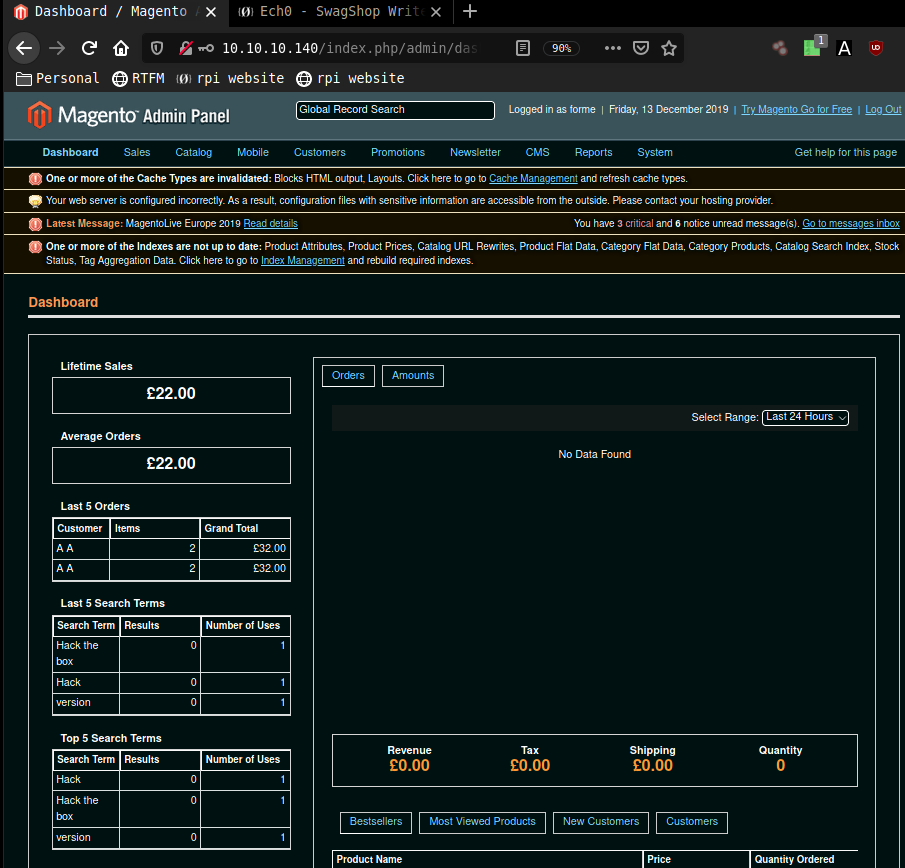The width and height of the screenshot is (905, 868).
Task: Click the saved login key icon
Action: tap(206, 48)
